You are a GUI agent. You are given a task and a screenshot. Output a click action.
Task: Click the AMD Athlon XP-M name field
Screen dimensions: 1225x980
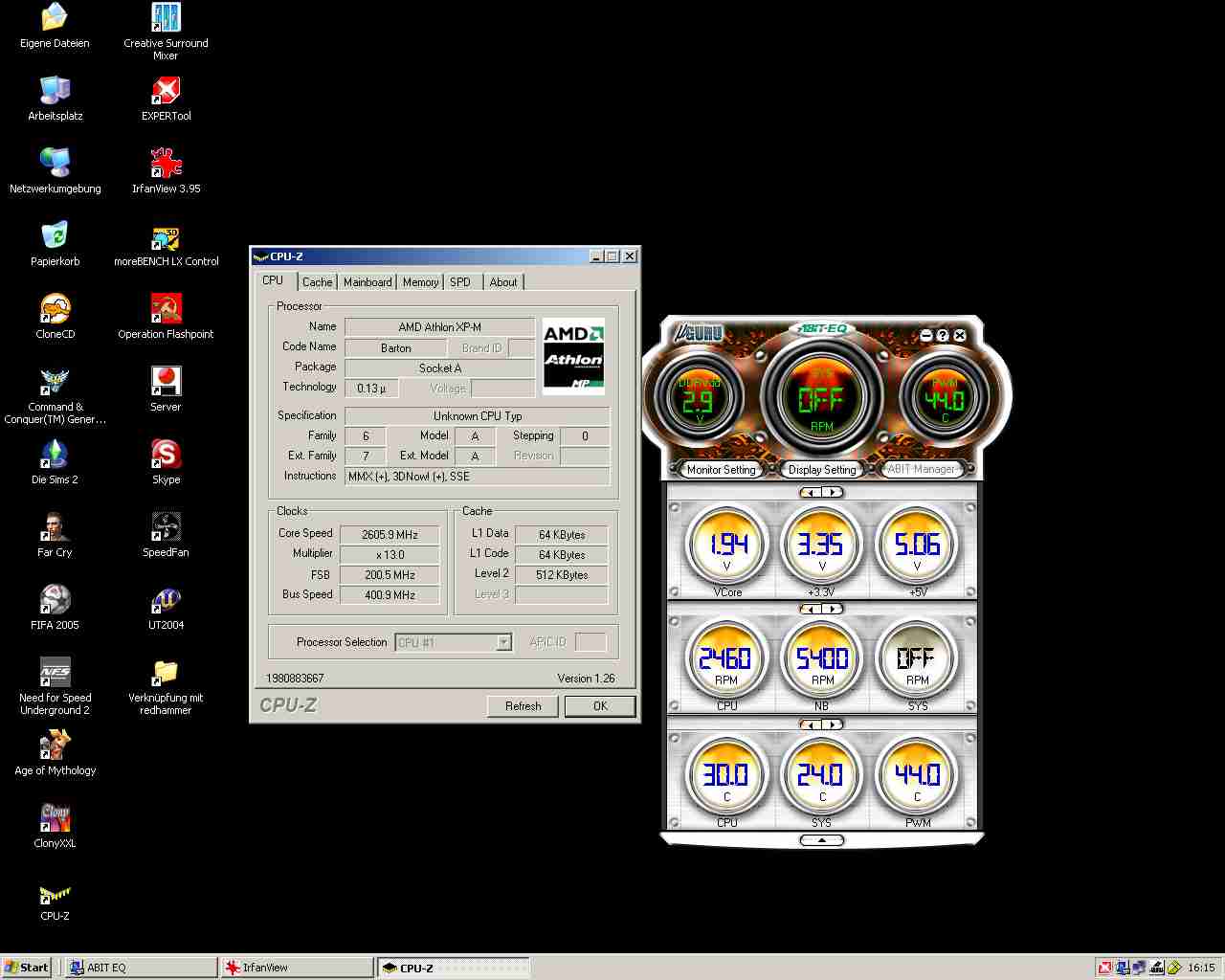point(439,327)
